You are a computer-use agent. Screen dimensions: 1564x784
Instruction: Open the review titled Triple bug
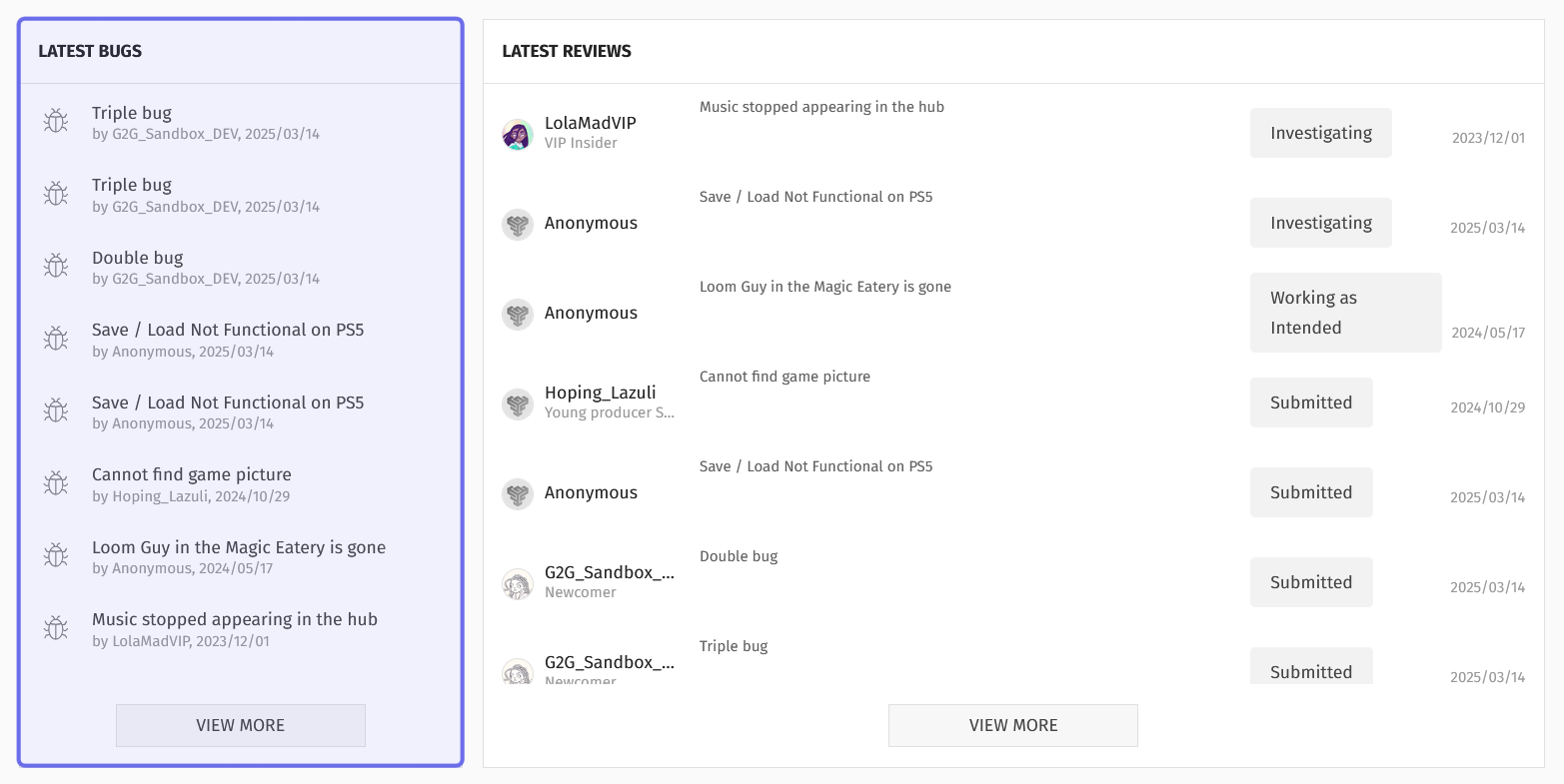(734, 646)
